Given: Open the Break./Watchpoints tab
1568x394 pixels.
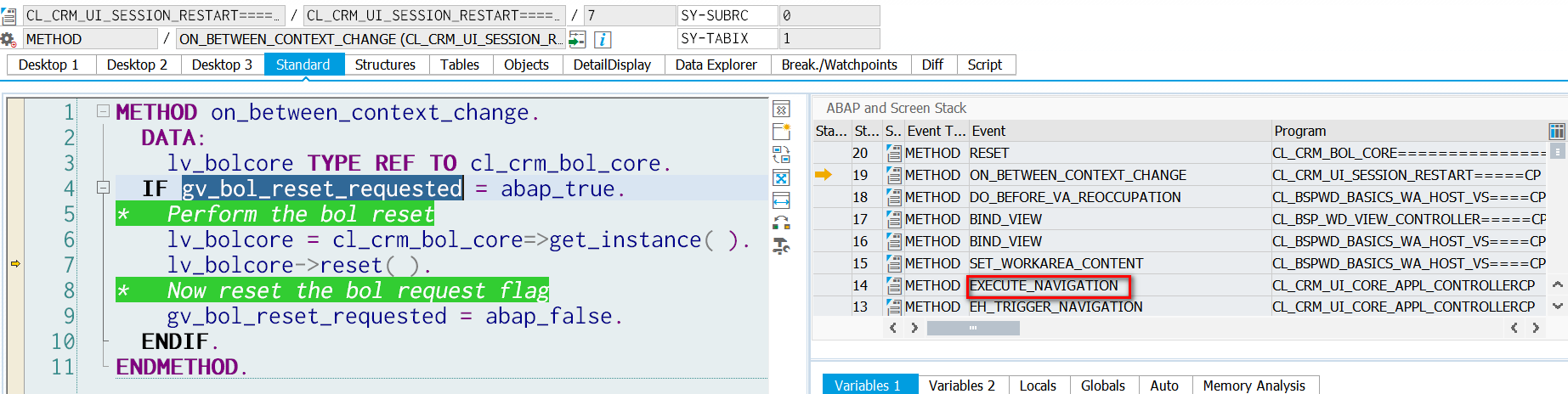Looking at the screenshot, I should click(x=840, y=65).
